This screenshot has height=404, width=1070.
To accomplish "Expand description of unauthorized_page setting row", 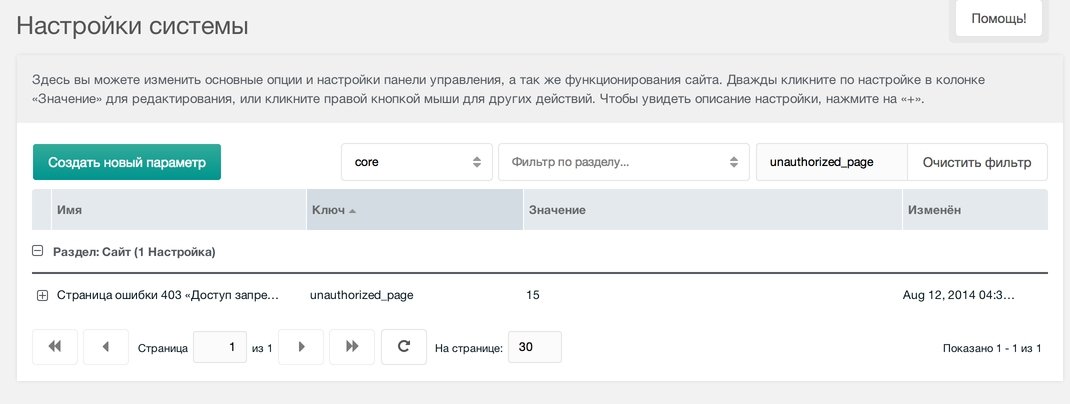I will (x=42, y=295).
